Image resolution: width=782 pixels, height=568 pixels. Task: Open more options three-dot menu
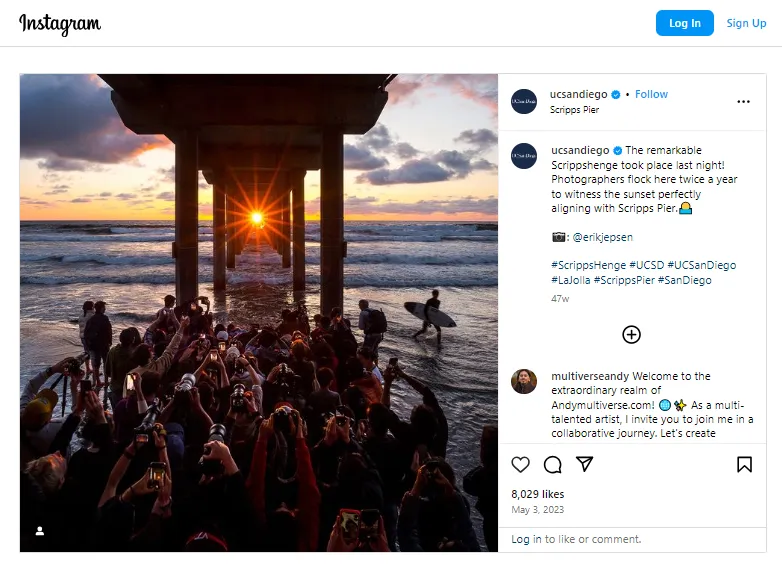743,101
